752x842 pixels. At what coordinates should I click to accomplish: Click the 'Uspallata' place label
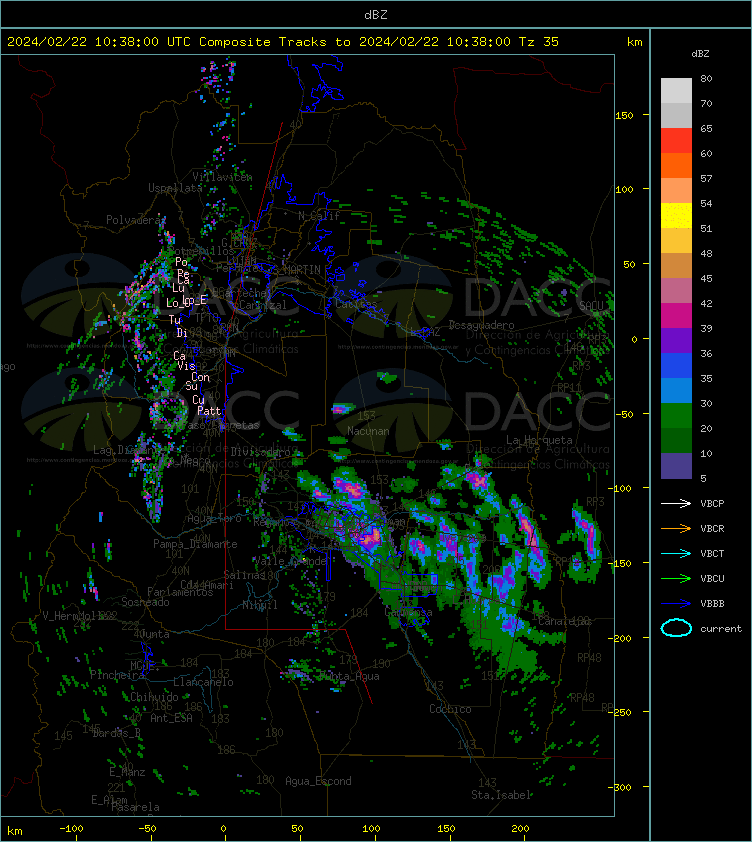coord(175,188)
